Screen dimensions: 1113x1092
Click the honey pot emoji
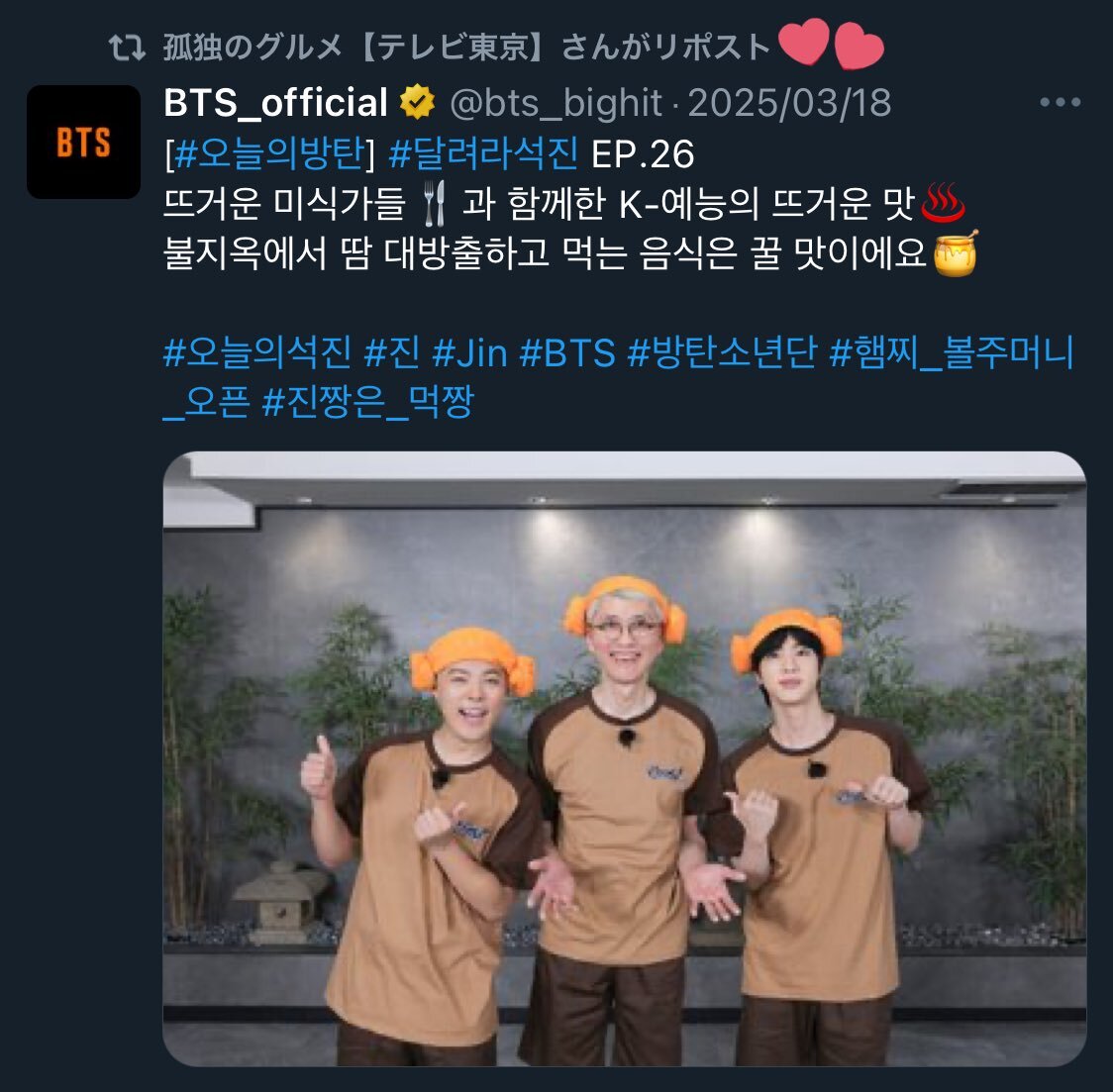click(956, 252)
